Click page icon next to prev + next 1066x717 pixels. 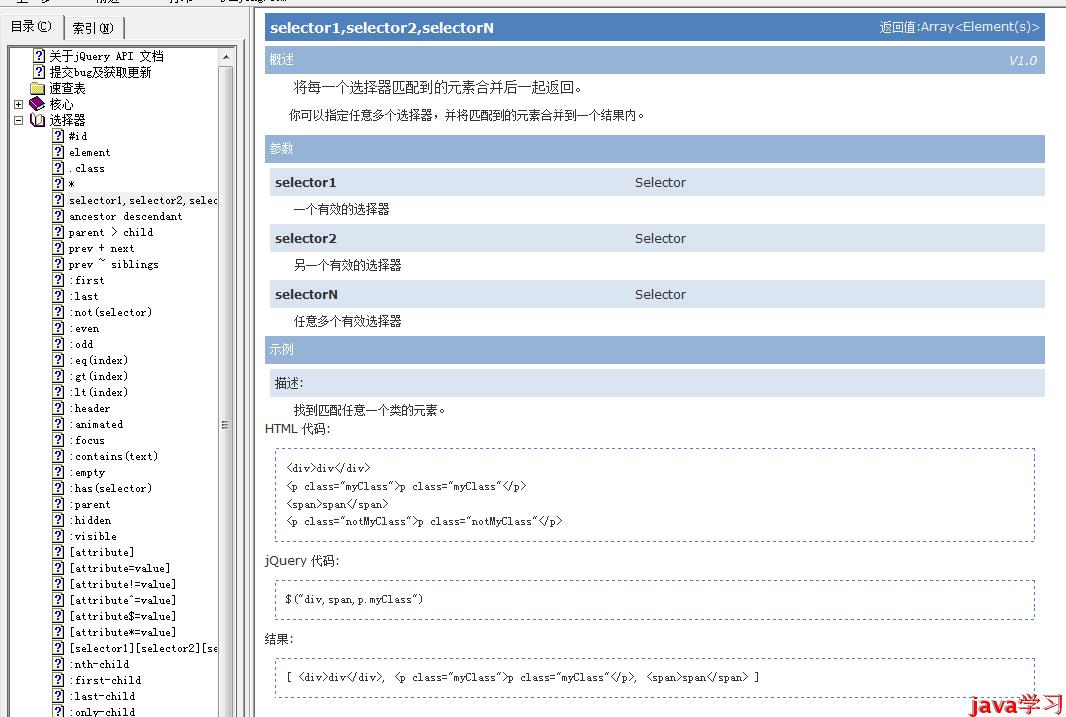58,248
